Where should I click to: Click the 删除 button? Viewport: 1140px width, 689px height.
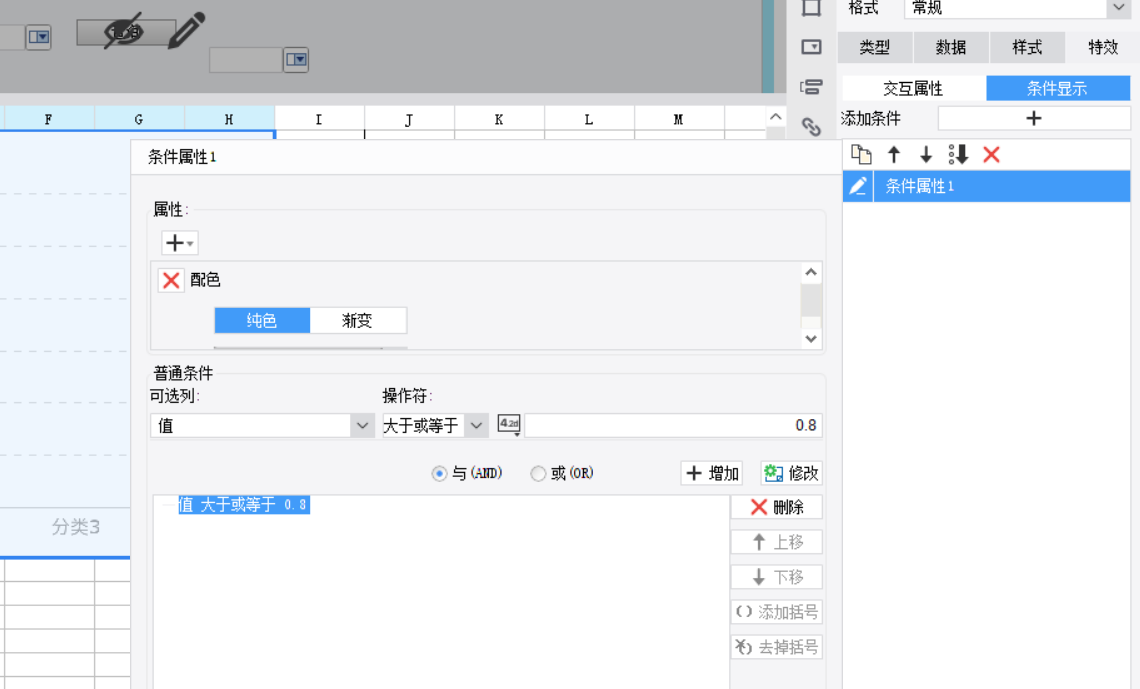pos(776,507)
